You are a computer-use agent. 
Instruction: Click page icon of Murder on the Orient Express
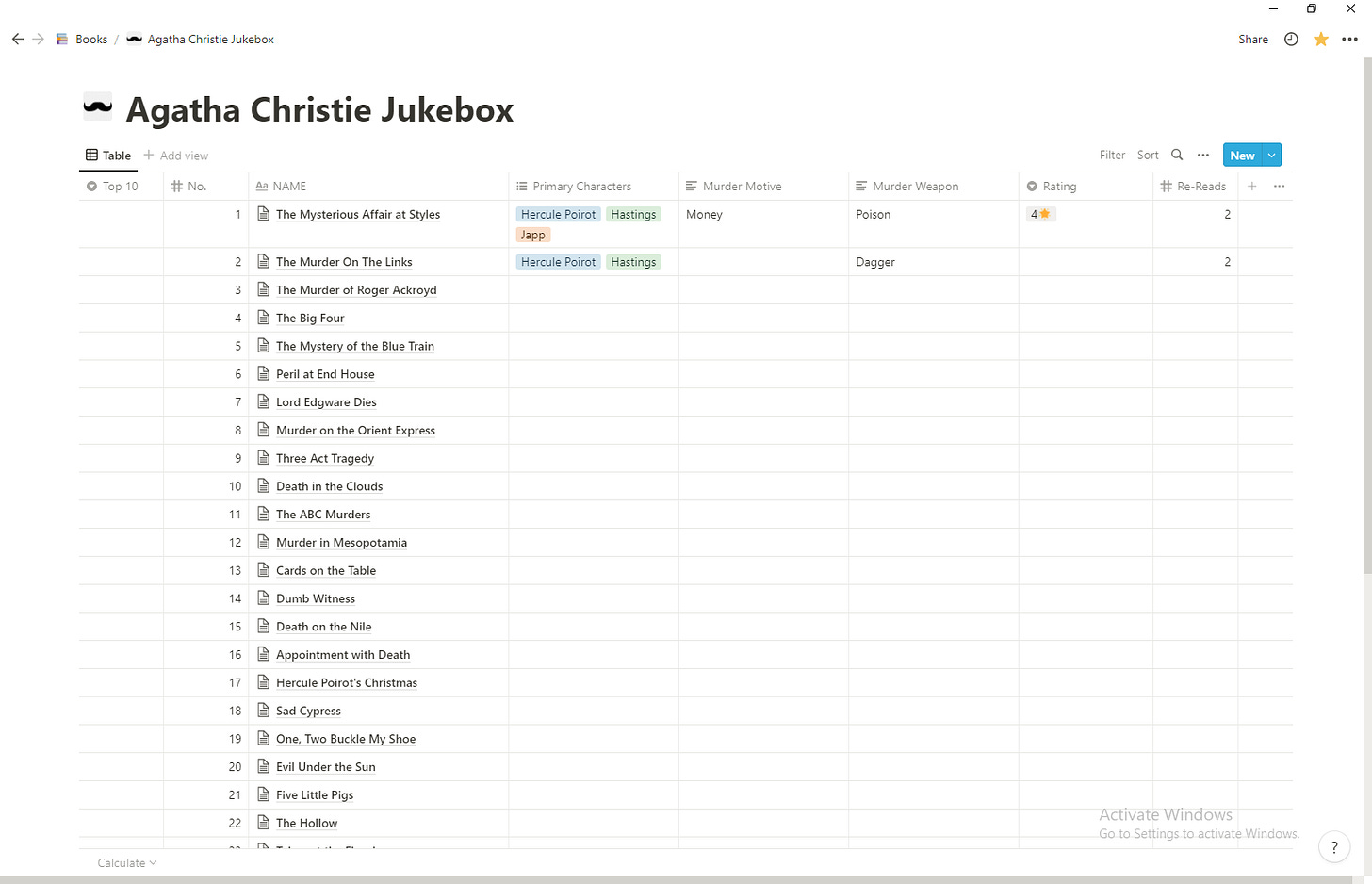tap(264, 430)
